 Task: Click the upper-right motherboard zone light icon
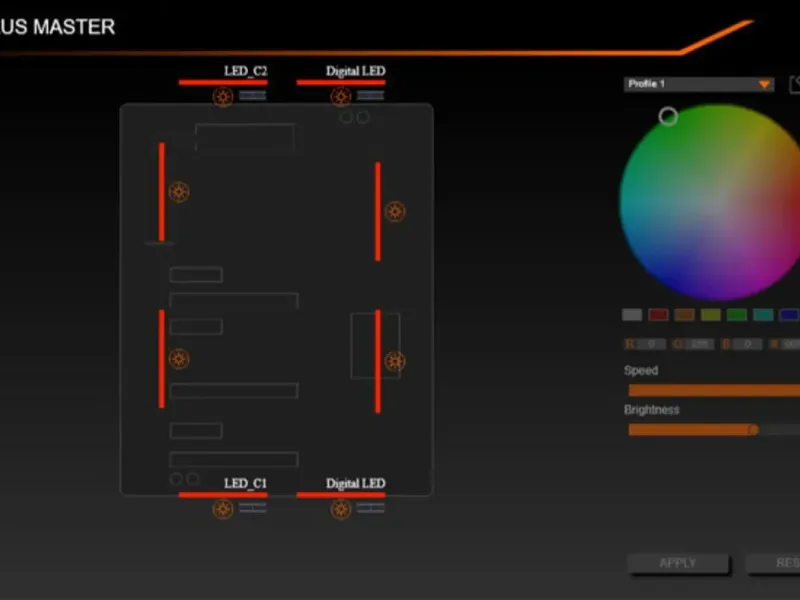coord(395,211)
